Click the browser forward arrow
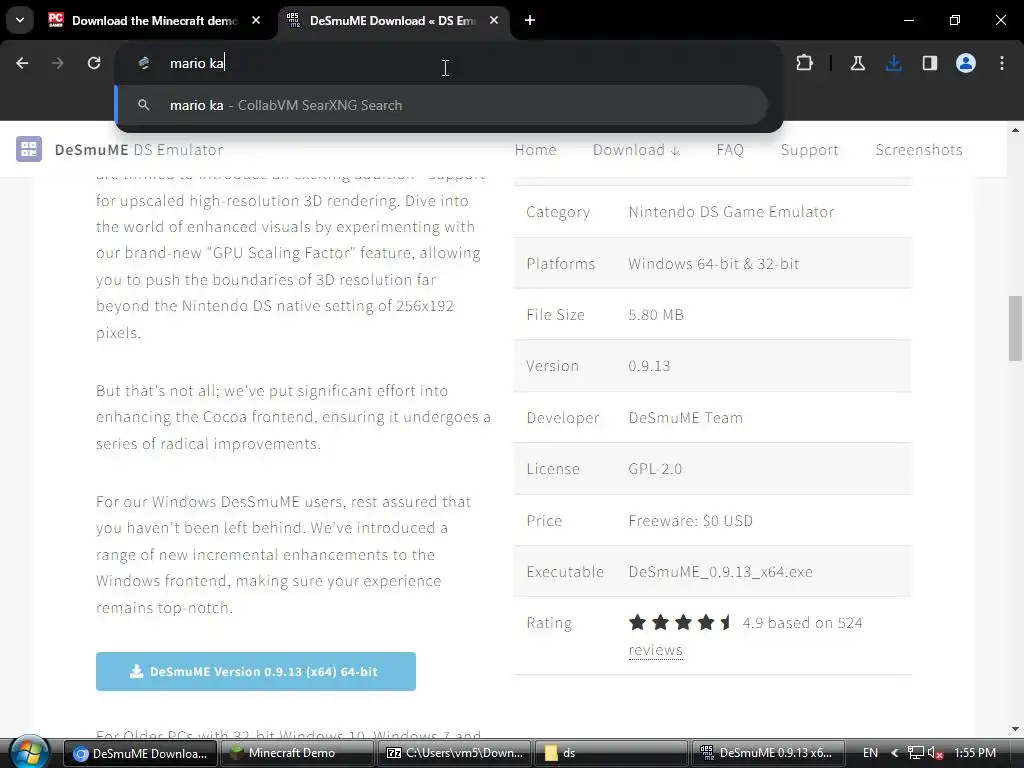This screenshot has width=1024, height=768. coord(58,63)
